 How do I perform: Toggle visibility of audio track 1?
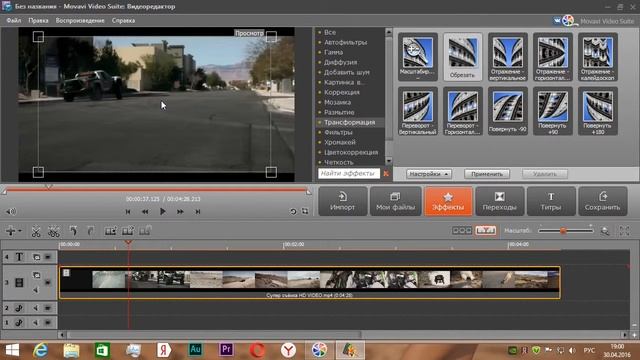pyautogui.click(x=48, y=322)
